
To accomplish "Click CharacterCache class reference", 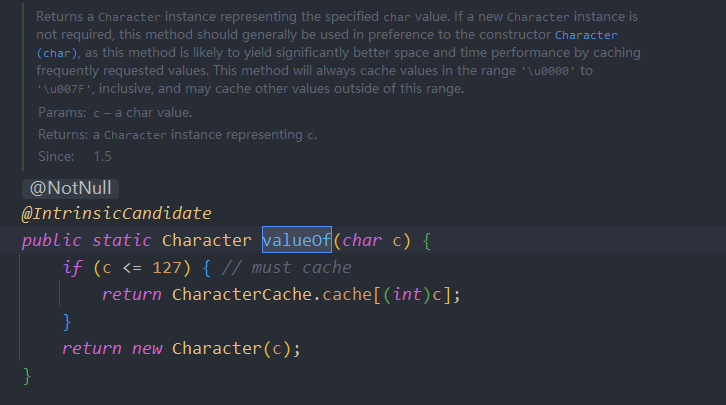I will (242, 294).
